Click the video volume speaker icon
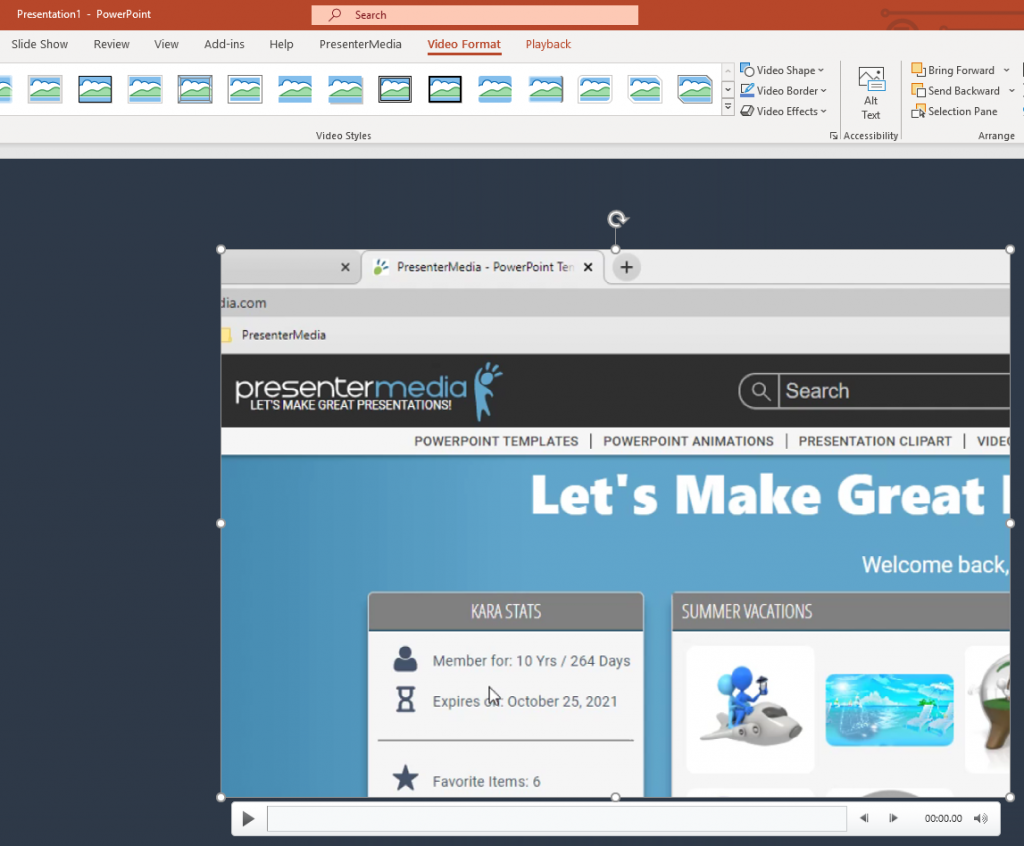This screenshot has width=1024, height=846. click(980, 818)
